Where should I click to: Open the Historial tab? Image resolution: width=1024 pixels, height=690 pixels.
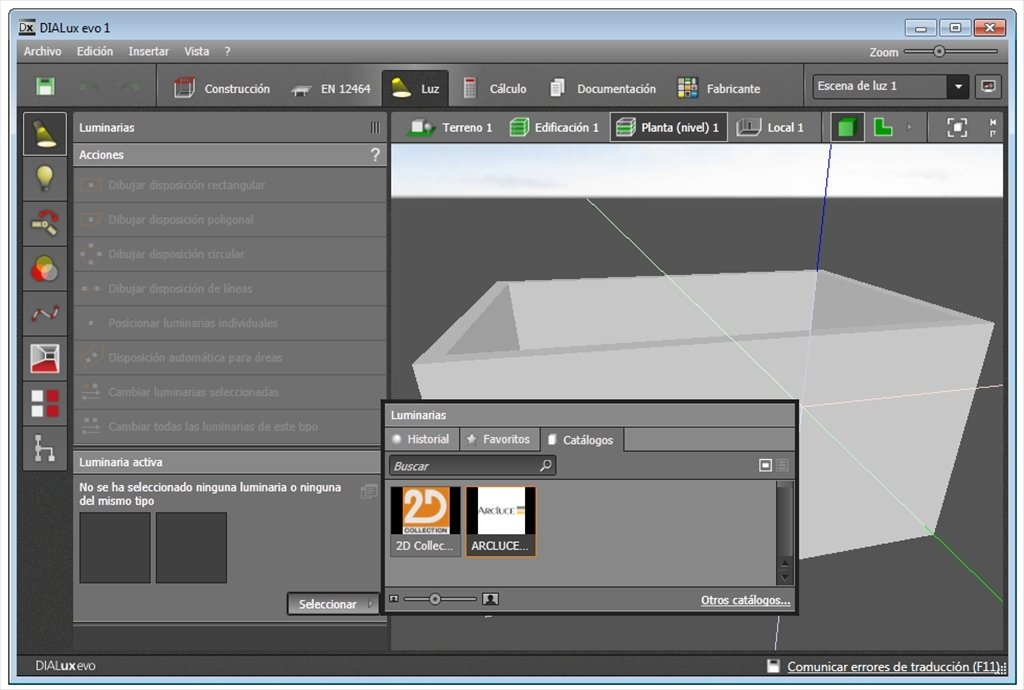click(421, 439)
